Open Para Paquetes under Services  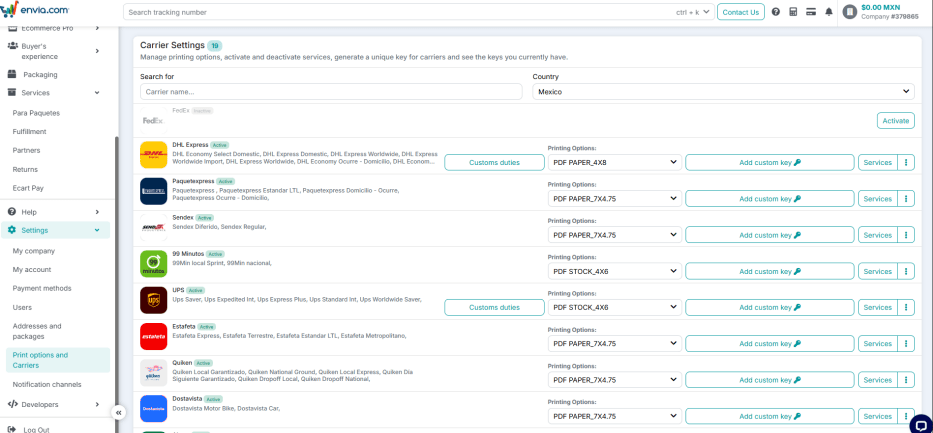[36, 113]
